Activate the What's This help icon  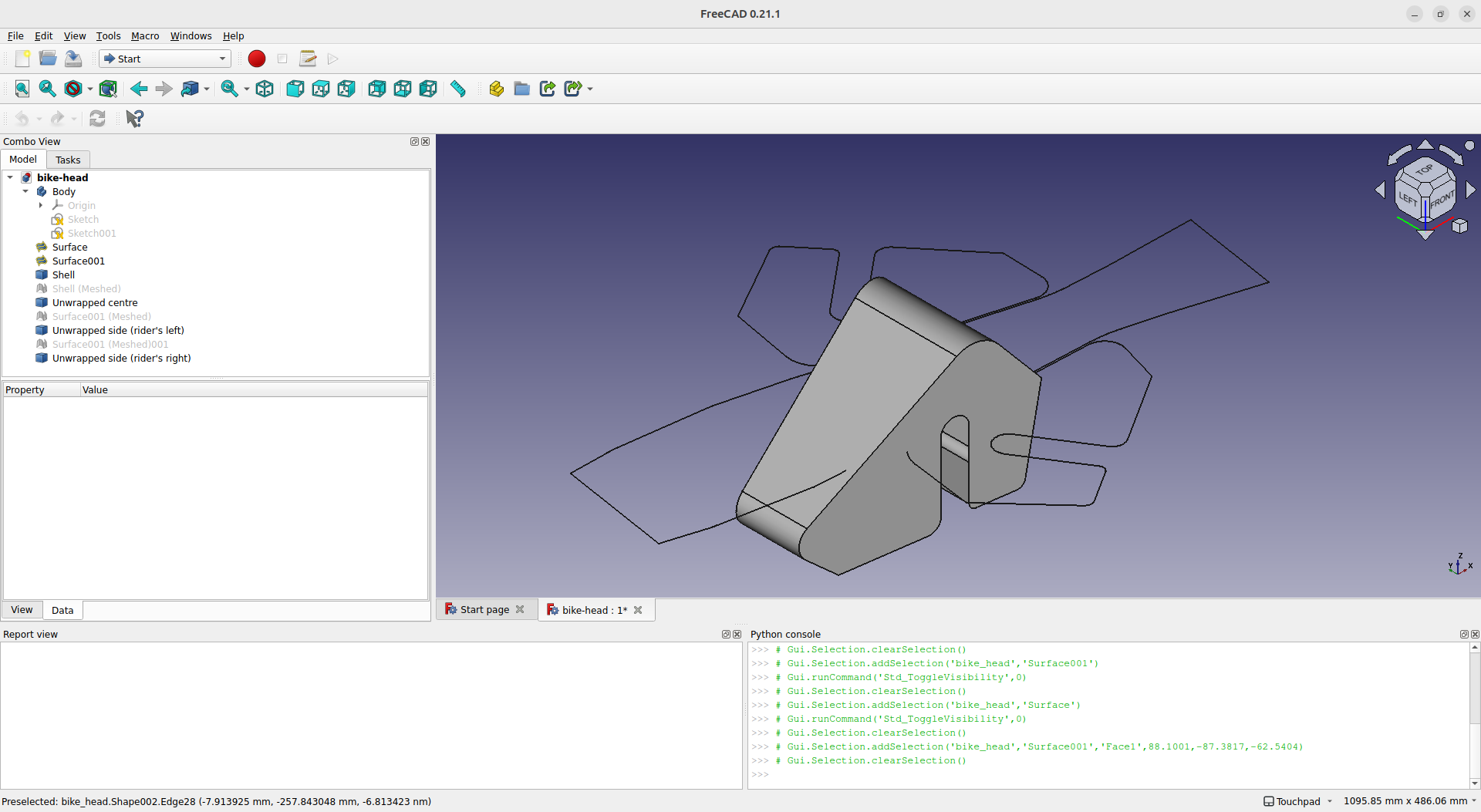(135, 118)
